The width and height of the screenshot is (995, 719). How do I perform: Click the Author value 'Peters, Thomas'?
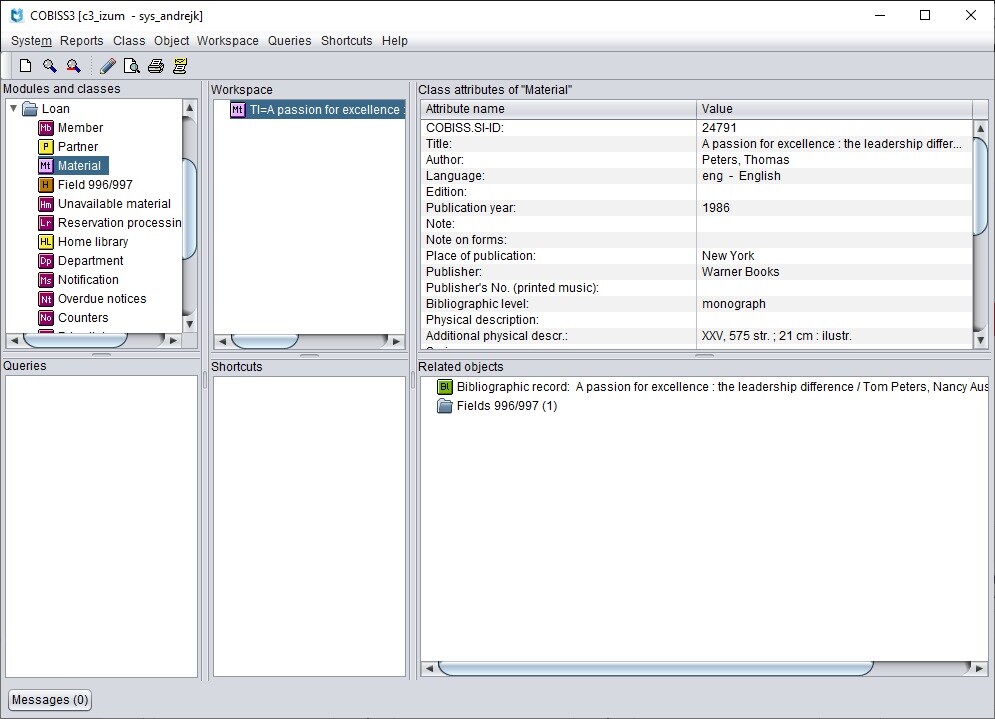(746, 160)
